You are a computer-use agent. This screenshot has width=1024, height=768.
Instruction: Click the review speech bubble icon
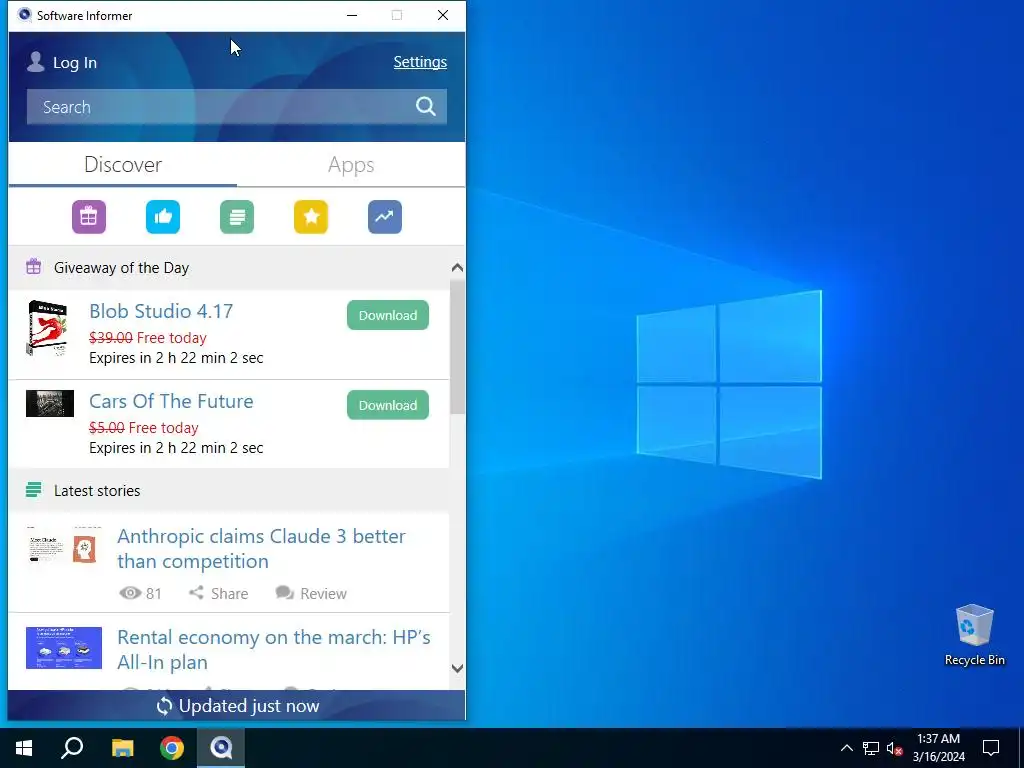(285, 593)
